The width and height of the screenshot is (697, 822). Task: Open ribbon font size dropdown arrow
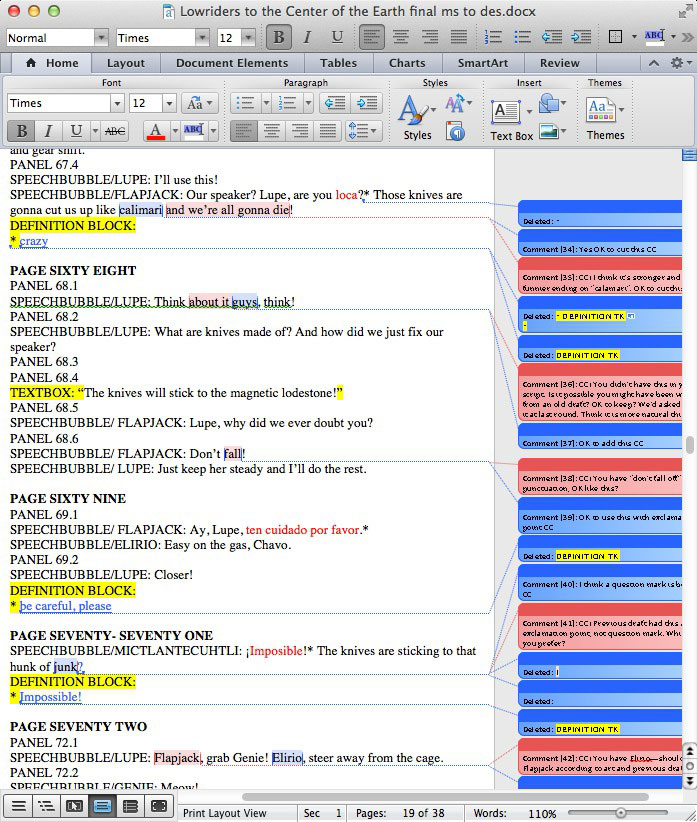pyautogui.click(x=169, y=103)
